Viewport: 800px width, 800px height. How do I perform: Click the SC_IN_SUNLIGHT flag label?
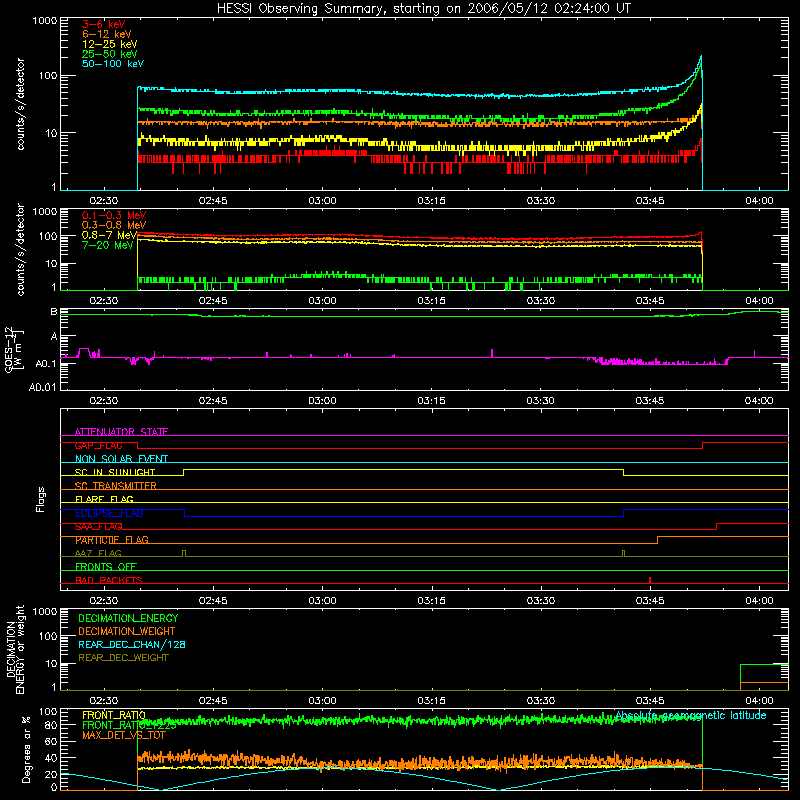click(x=115, y=472)
